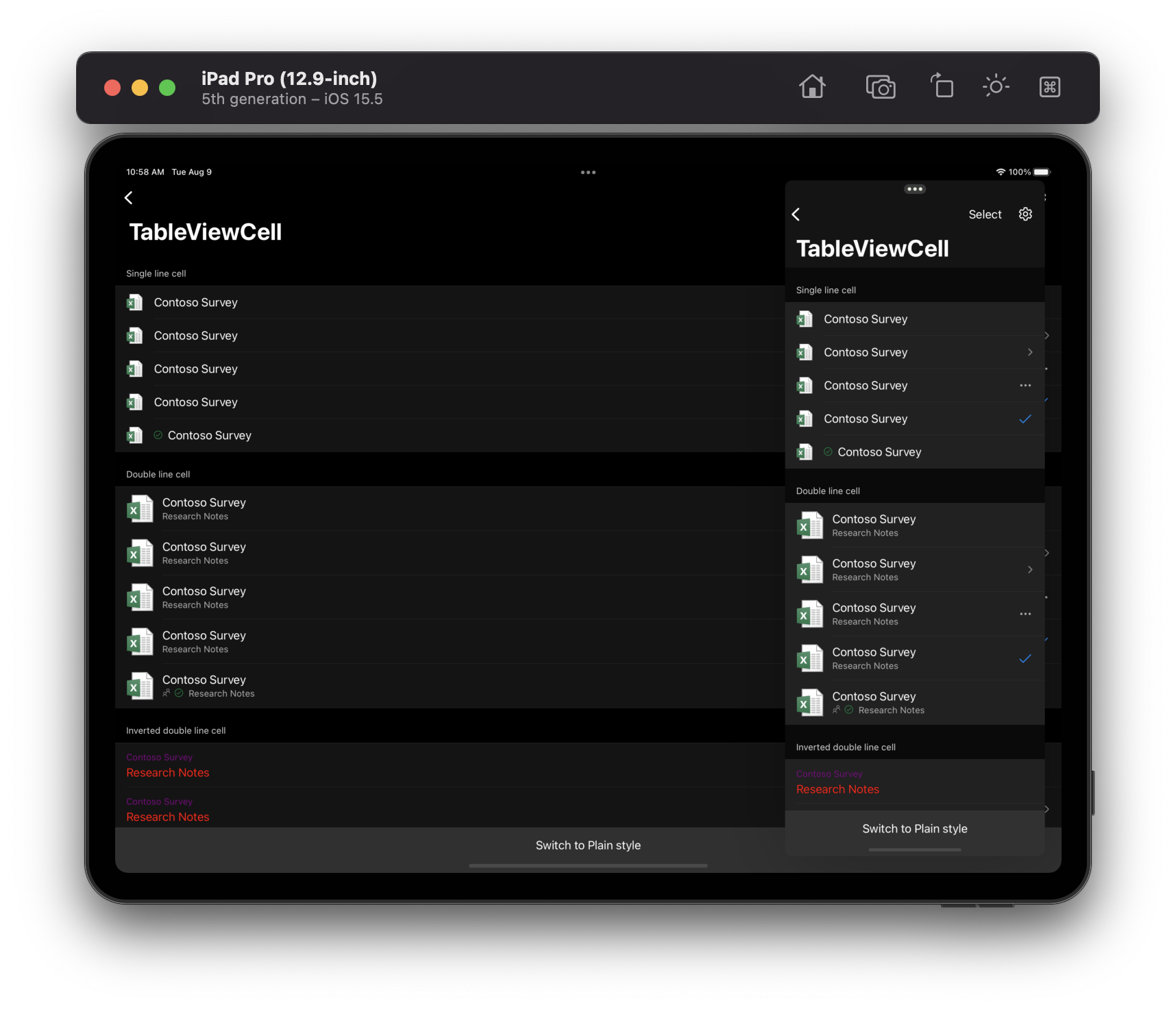Tap Excel icon of first single line cell in main window
Screen dimensions: 1176x1014
(x=135, y=302)
